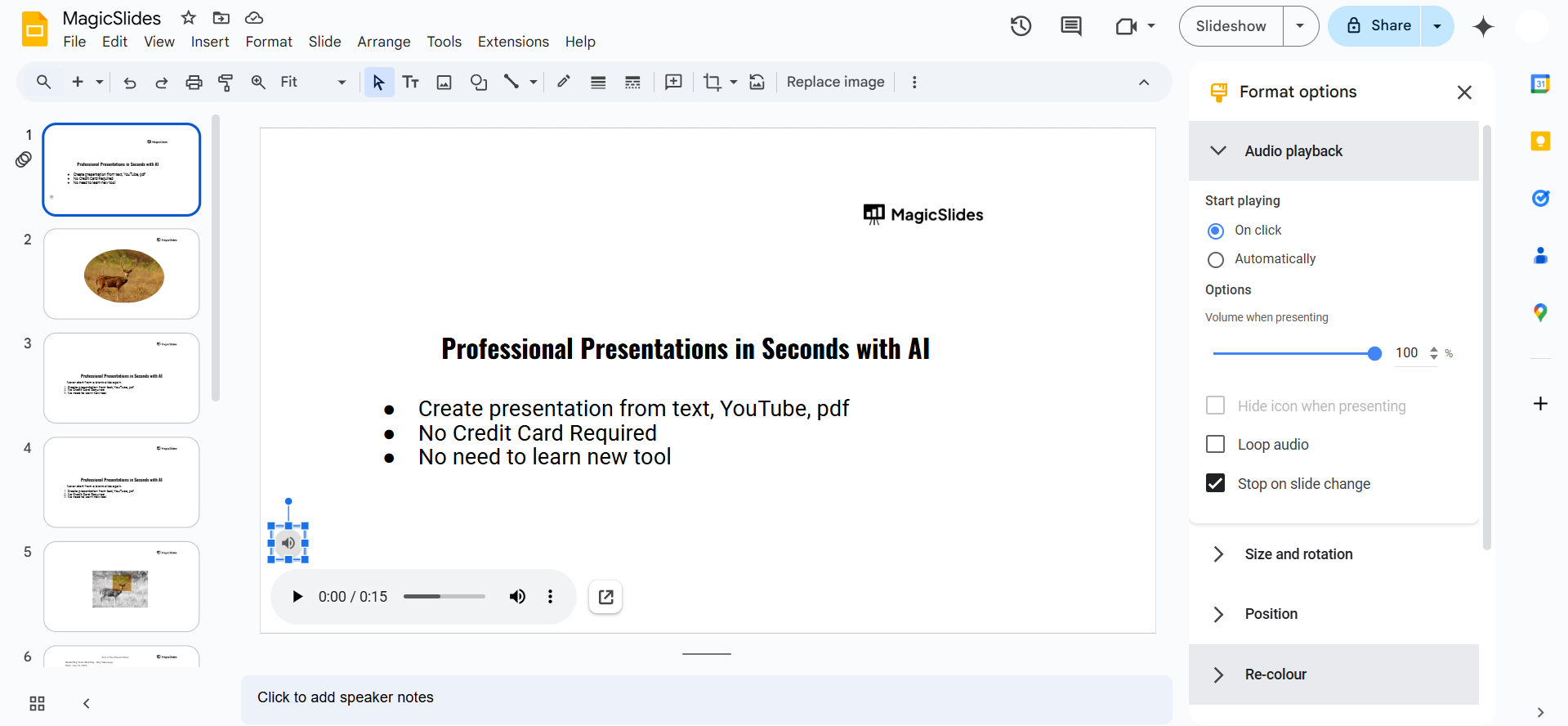The width and height of the screenshot is (1568, 726).
Task: Click Replace image button
Action: pyautogui.click(x=835, y=82)
